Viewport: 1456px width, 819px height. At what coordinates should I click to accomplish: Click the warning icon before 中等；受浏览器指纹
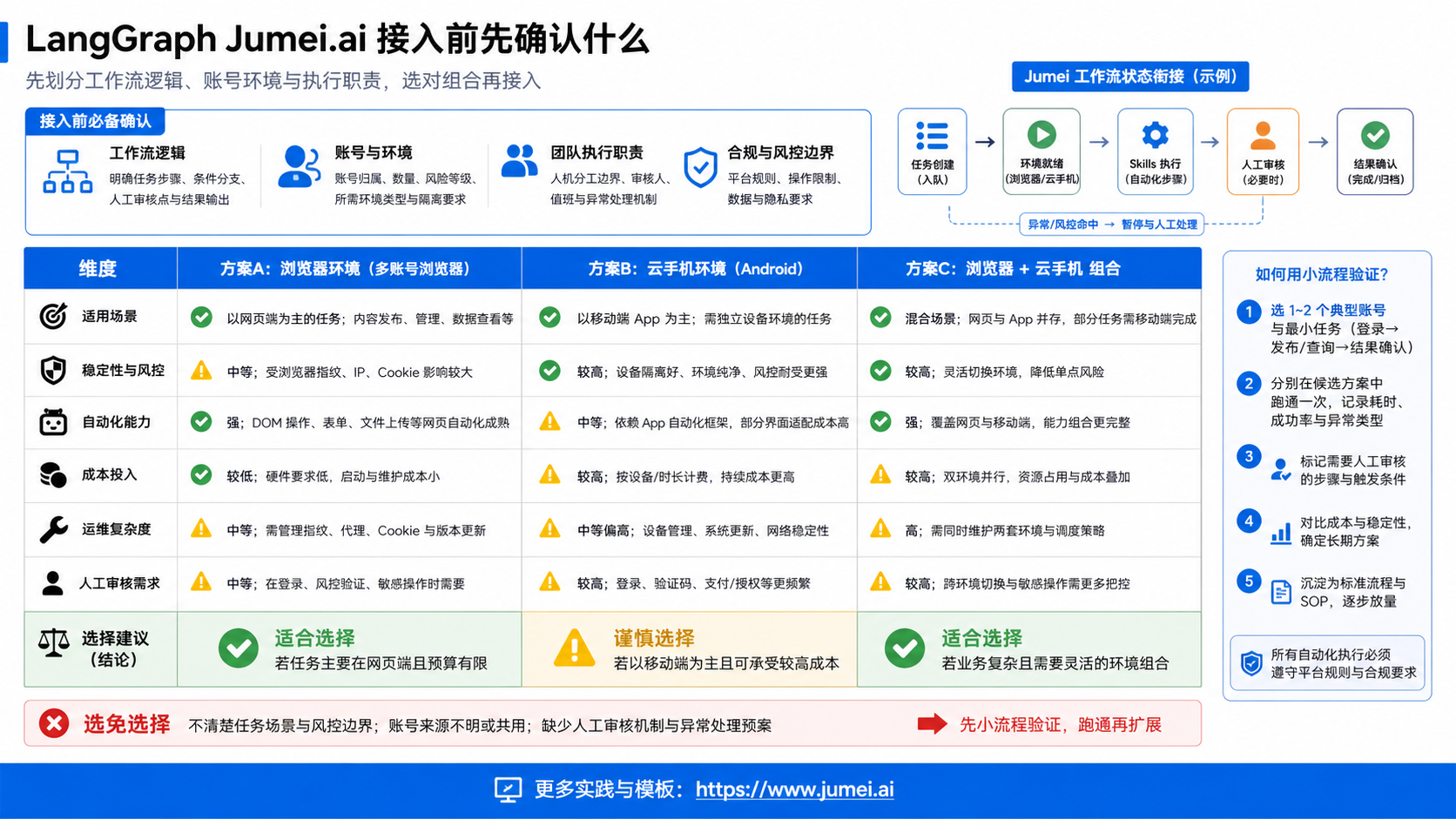pyautogui.click(x=201, y=370)
